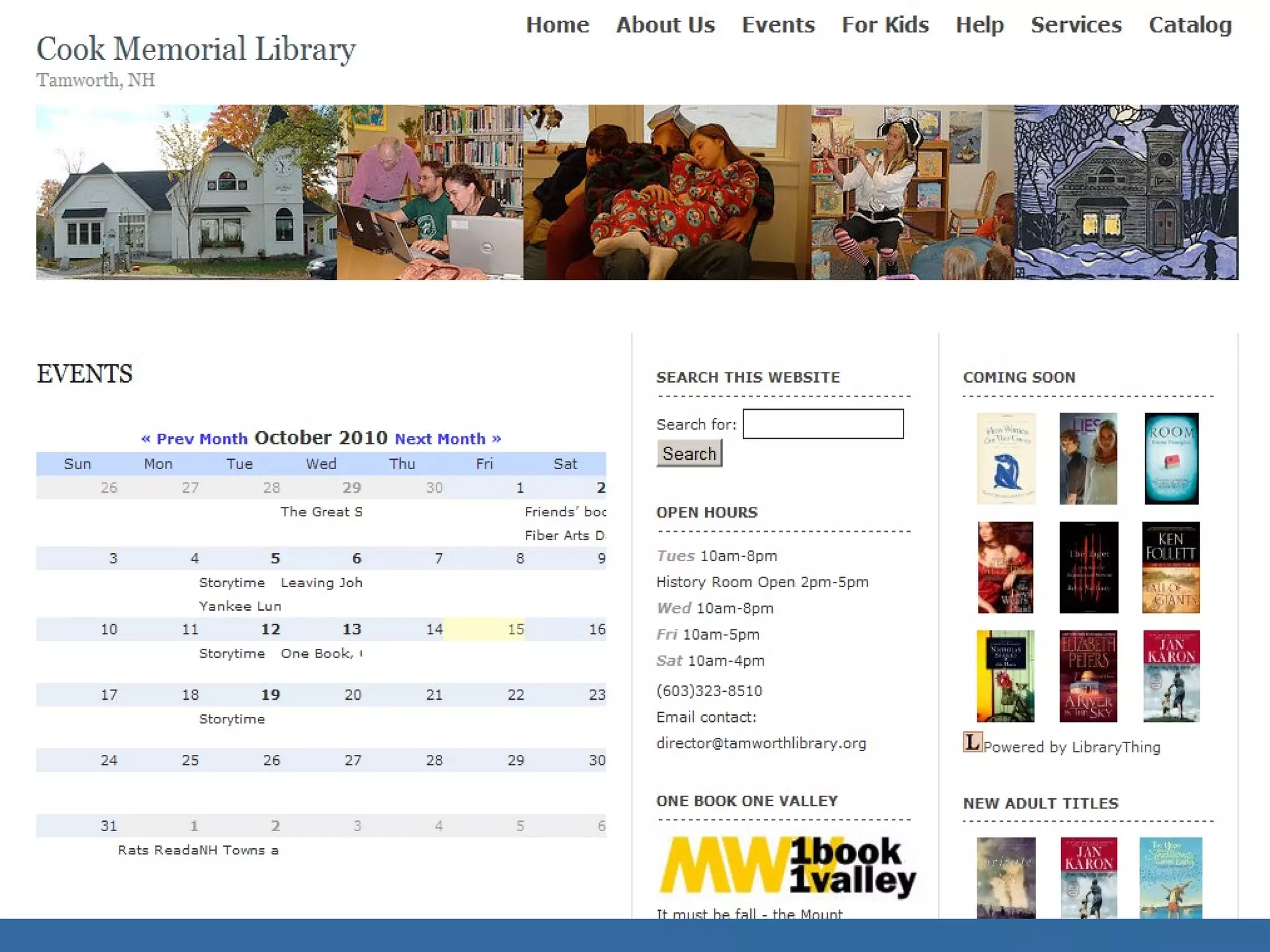Click the white library building banner photo
Viewport: 1270px width, 952px height.
tap(186, 192)
